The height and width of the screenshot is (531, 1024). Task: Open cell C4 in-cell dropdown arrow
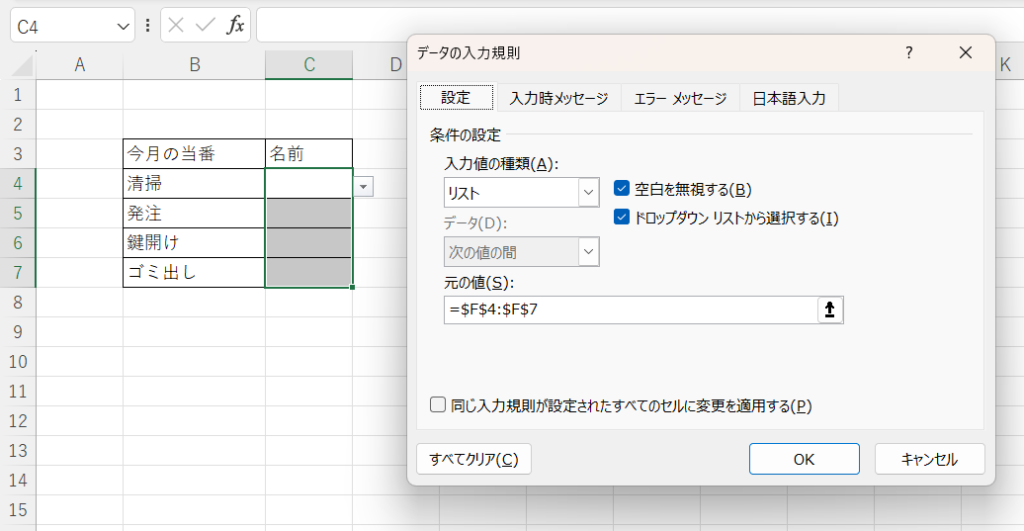[x=363, y=186]
